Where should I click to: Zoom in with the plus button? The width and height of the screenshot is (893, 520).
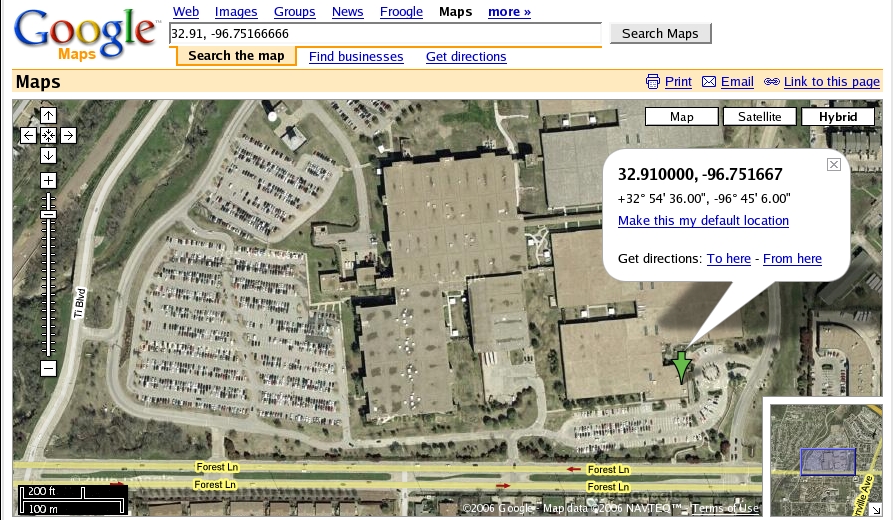click(48, 181)
